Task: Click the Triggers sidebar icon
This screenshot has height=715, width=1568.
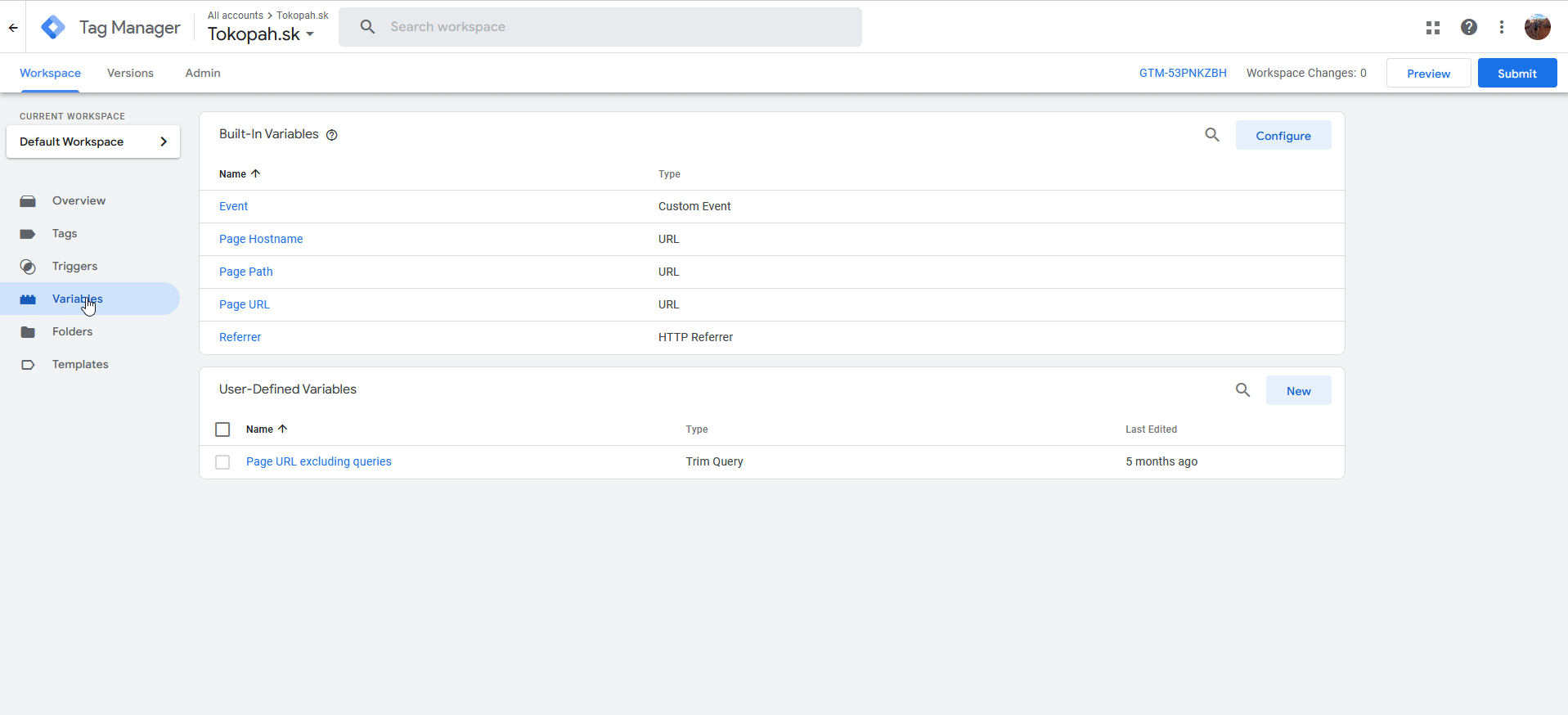Action: (28, 266)
